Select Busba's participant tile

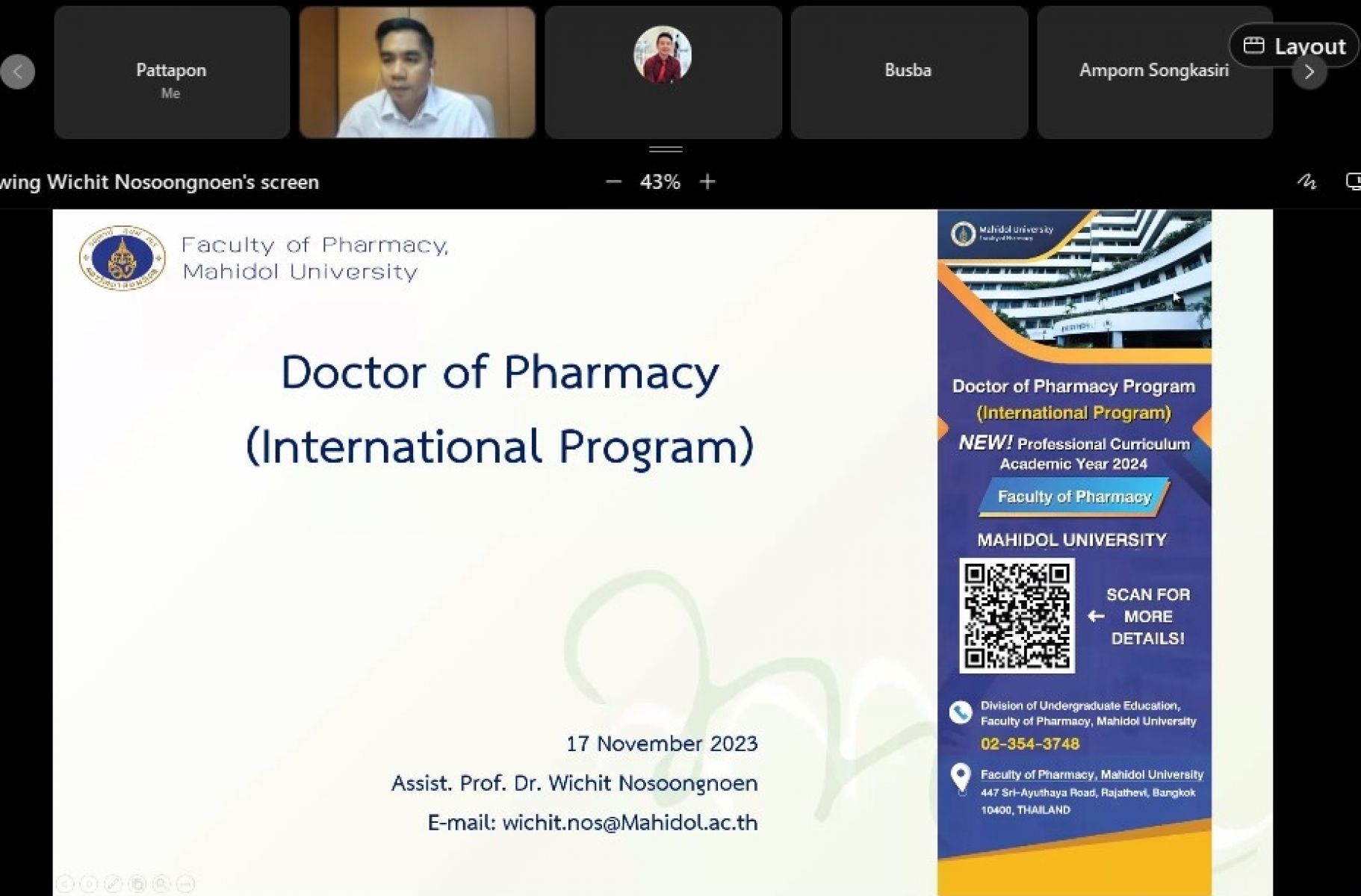909,72
